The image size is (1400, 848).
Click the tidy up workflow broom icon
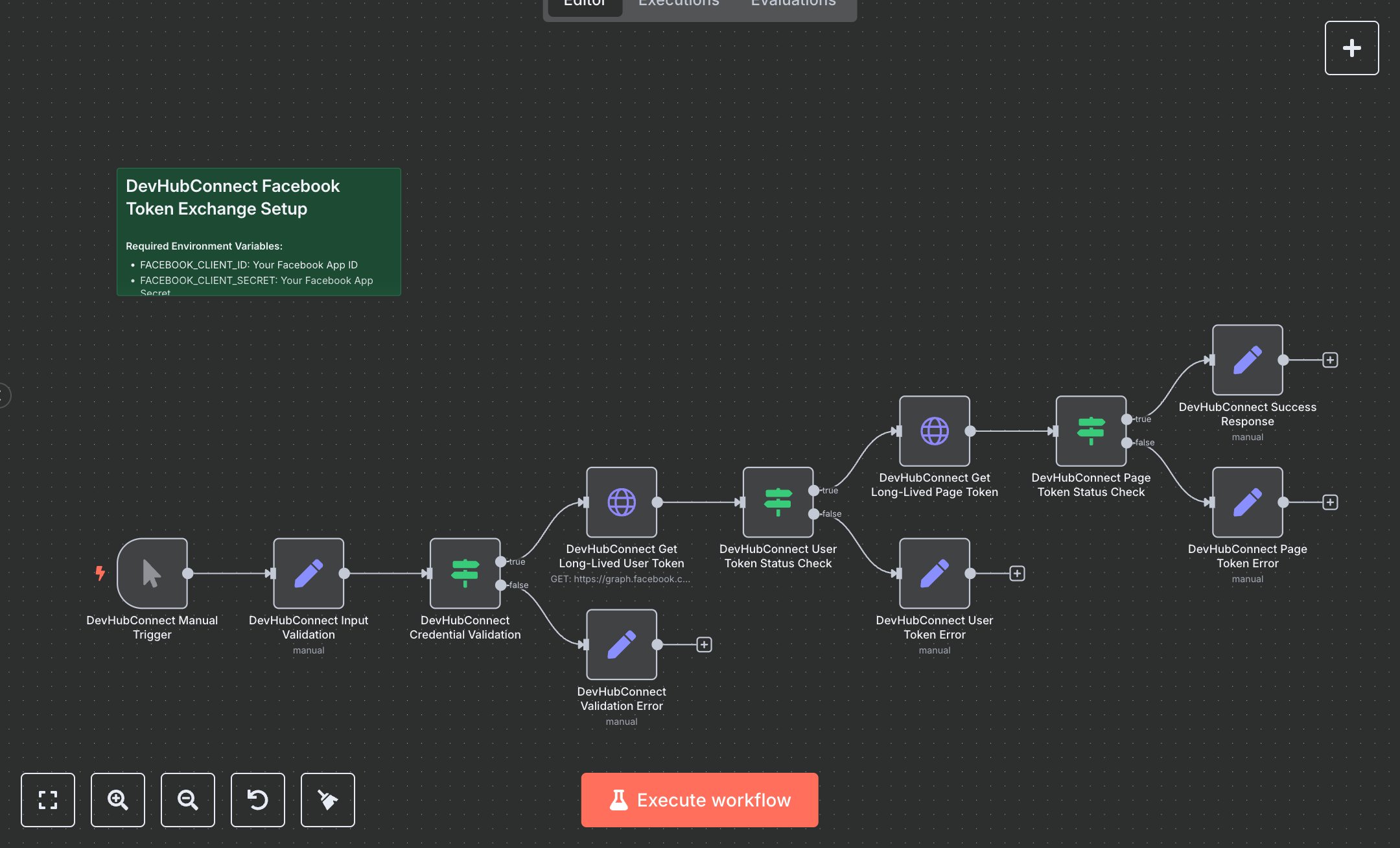pyautogui.click(x=328, y=799)
